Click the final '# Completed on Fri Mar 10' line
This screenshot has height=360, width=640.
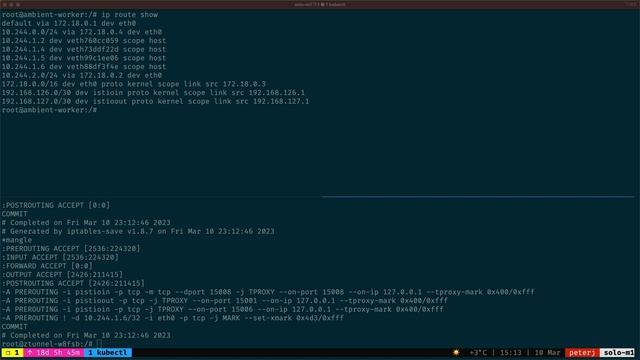click(x=86, y=336)
